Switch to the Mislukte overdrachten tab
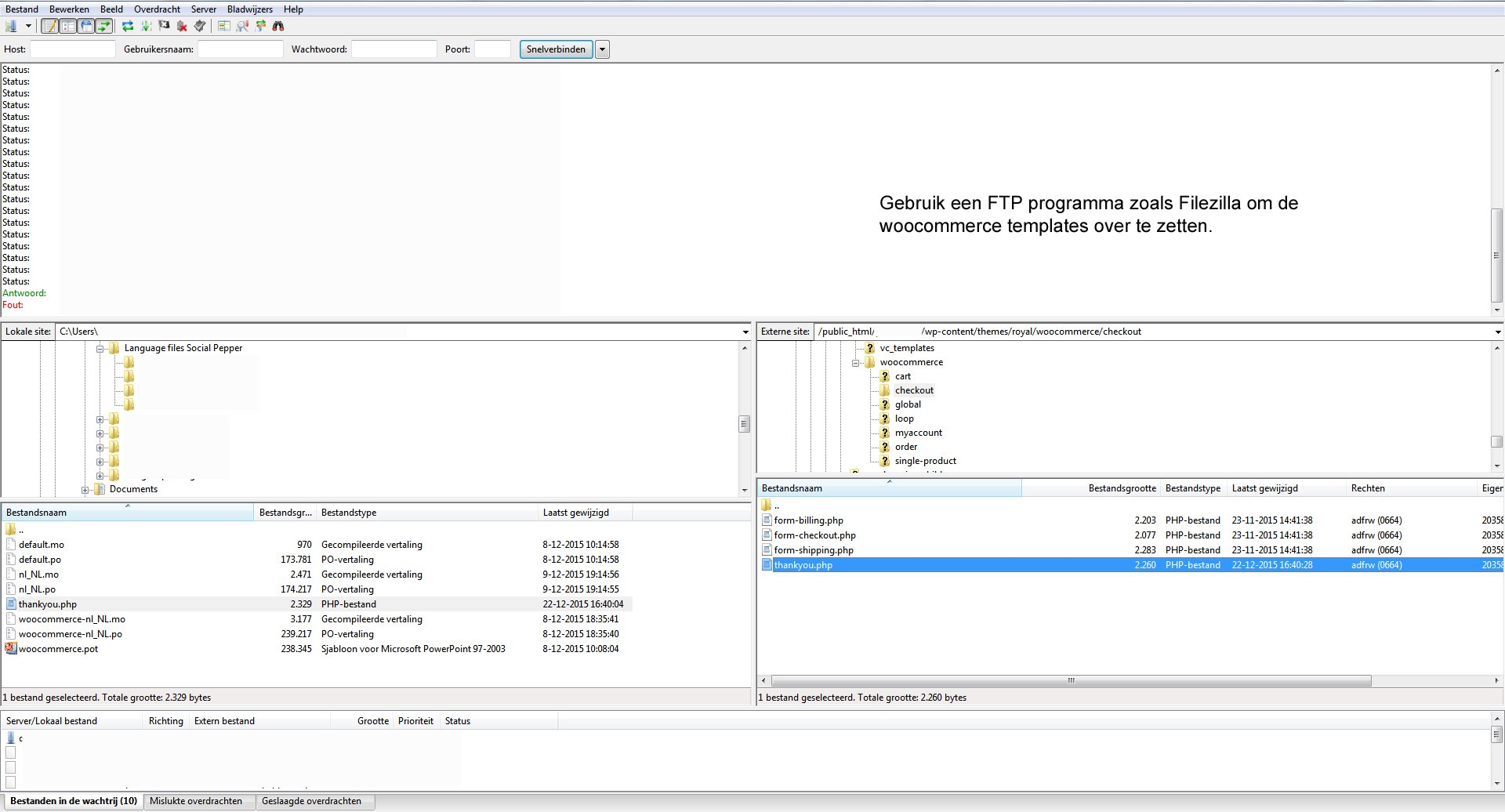The width and height of the screenshot is (1505, 812). tap(196, 801)
